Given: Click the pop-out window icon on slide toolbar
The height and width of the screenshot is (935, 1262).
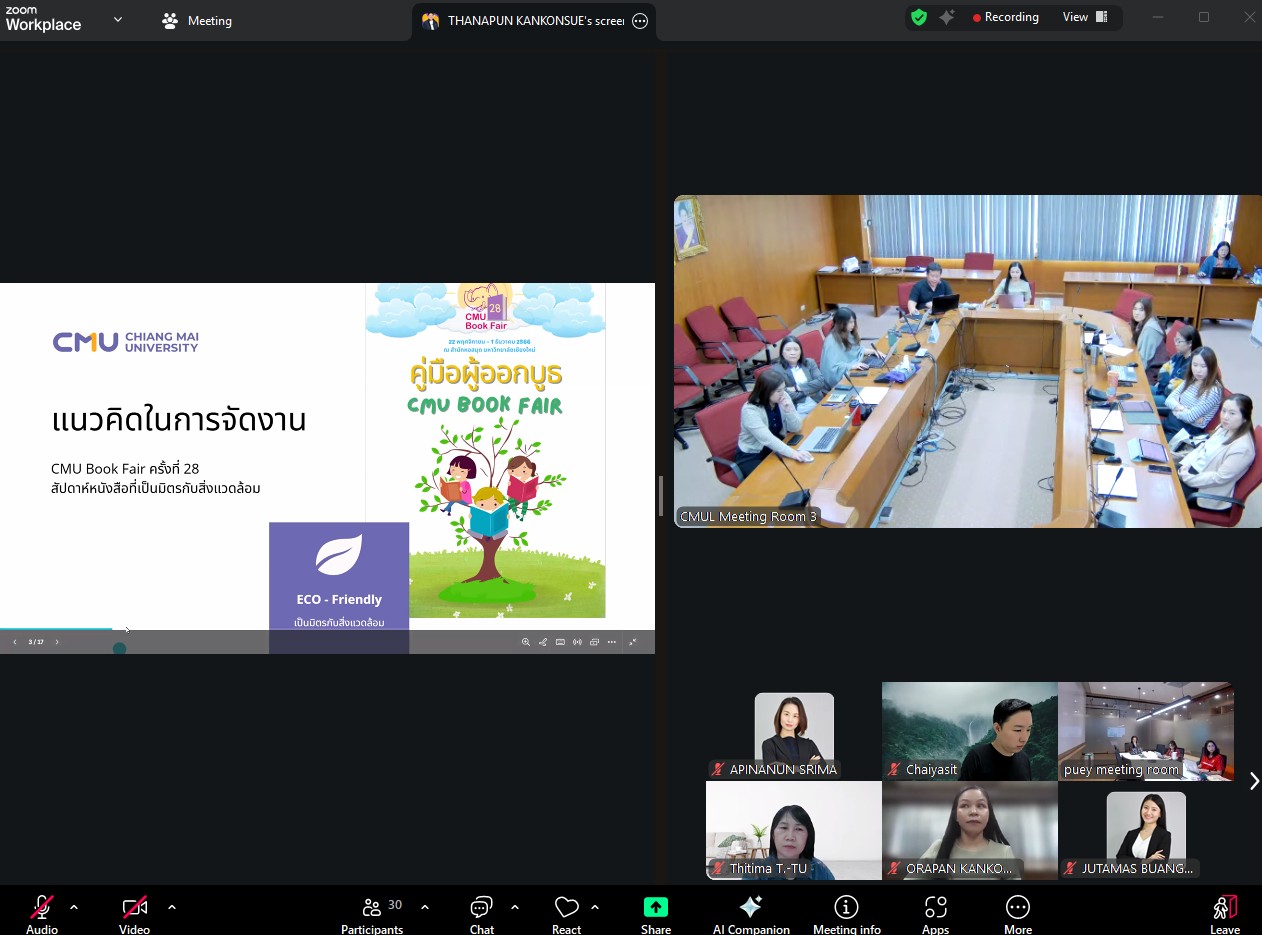Looking at the screenshot, I should 594,642.
